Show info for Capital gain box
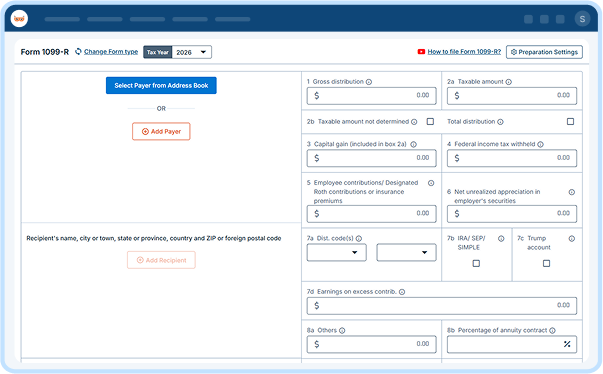 click(413, 145)
